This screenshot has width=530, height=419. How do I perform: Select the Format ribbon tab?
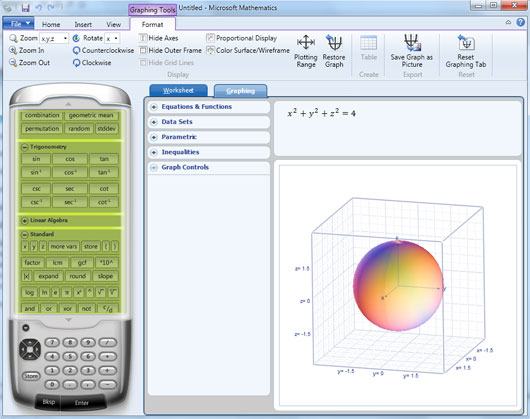coord(152,24)
